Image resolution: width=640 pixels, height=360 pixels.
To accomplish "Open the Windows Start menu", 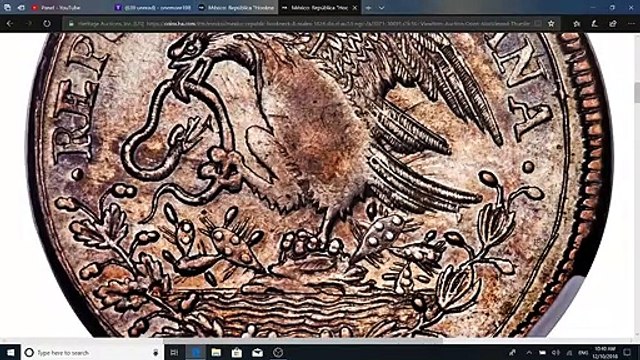I will pos(10,352).
